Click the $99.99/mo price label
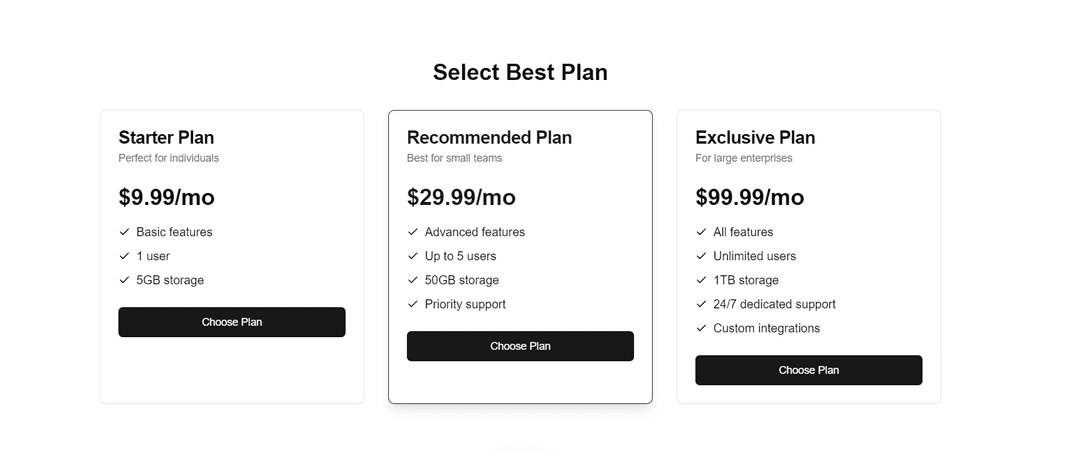This screenshot has height=452, width=1080. pyautogui.click(x=749, y=198)
